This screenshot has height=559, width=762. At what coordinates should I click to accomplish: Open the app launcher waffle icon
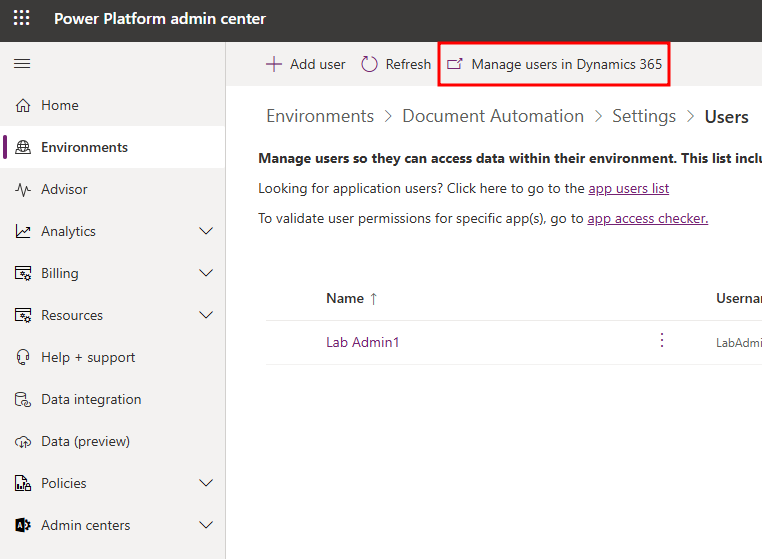click(21, 18)
